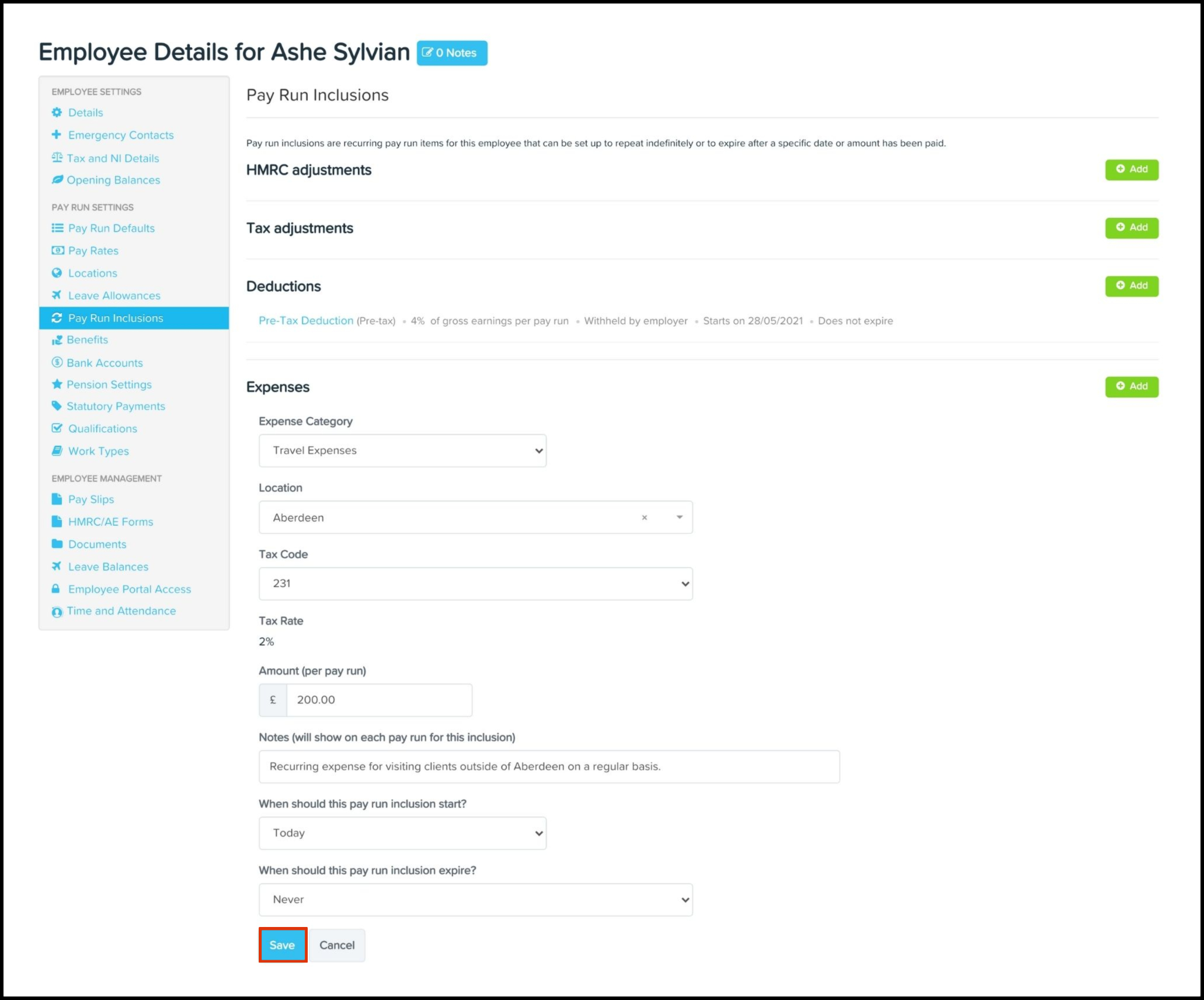1204x1000 pixels.
Task: Add a new HMRC adjustment
Action: [x=1131, y=169]
